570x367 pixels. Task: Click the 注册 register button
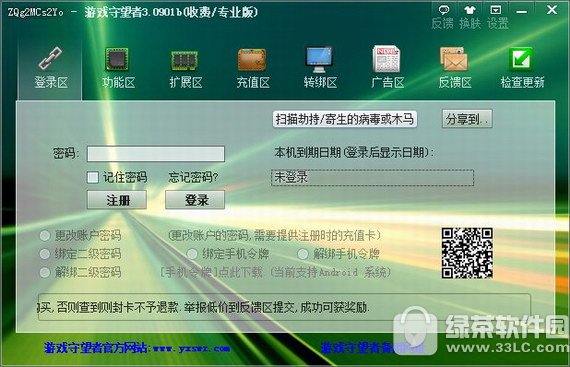pyautogui.click(x=117, y=200)
